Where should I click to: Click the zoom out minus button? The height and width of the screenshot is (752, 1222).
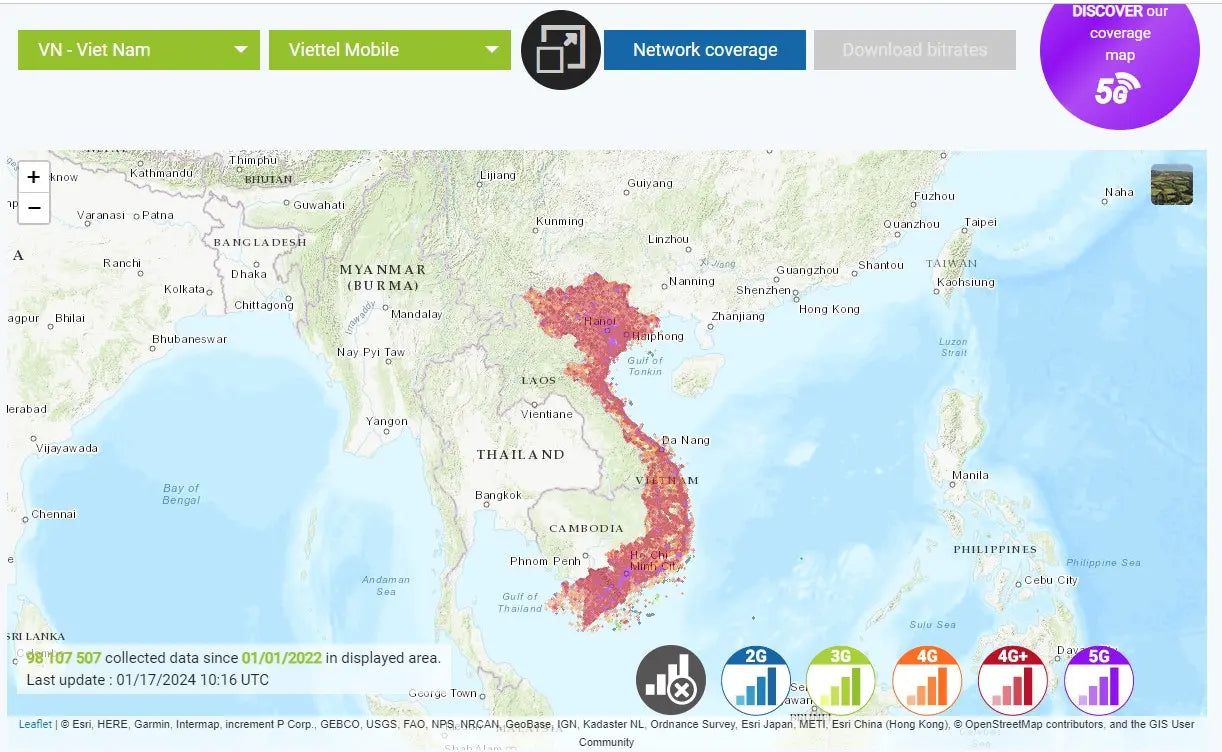(x=34, y=208)
